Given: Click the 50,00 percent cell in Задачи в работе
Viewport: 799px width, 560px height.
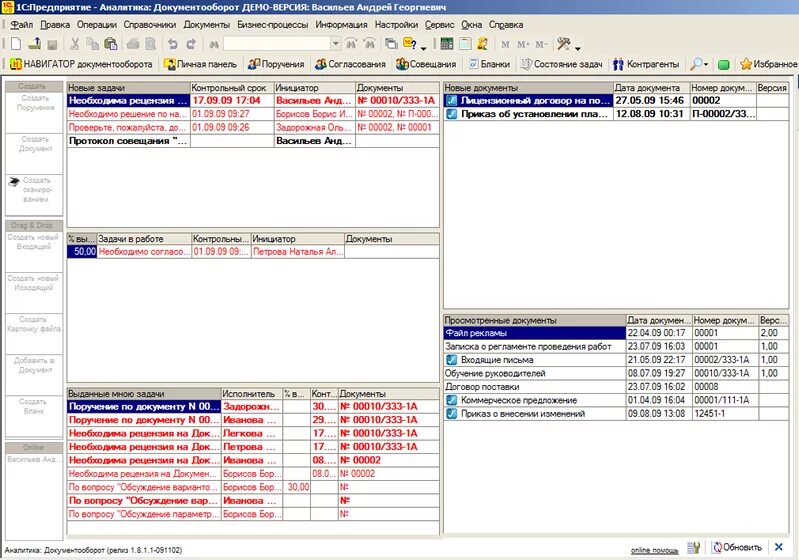Looking at the screenshot, I should pos(82,252).
